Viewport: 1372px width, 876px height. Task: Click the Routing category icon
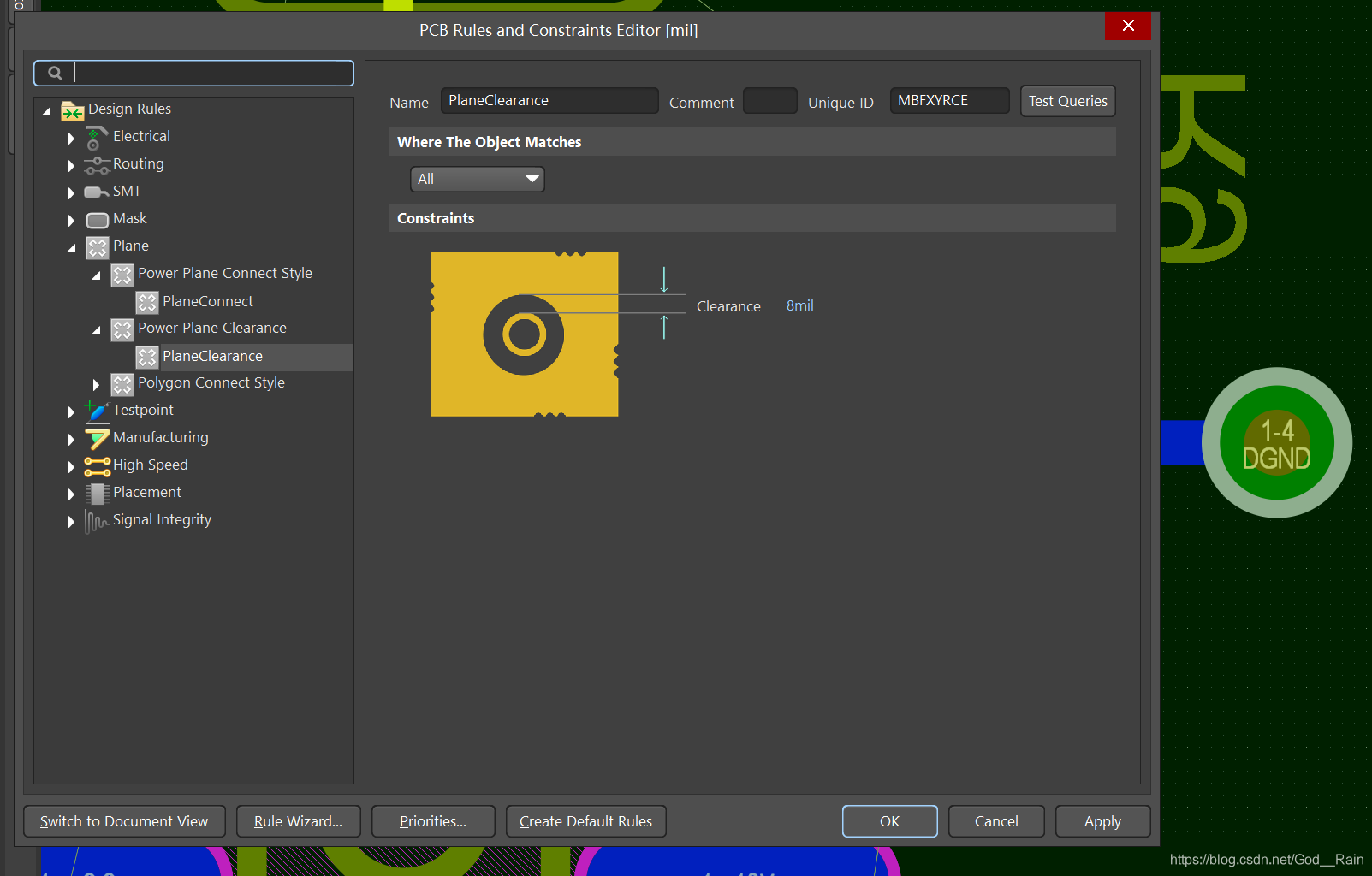(x=97, y=165)
